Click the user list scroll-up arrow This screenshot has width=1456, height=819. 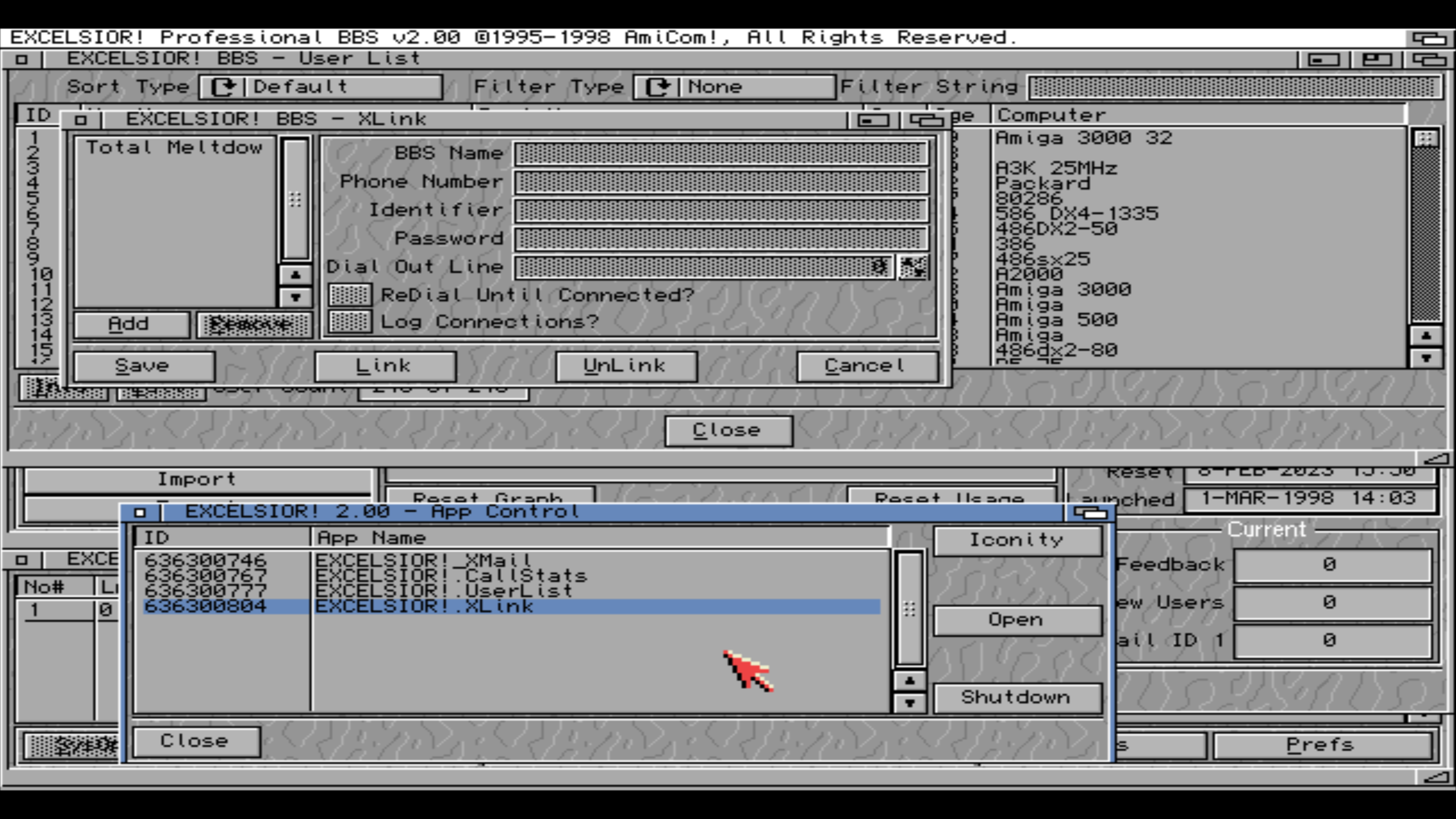click(1426, 336)
